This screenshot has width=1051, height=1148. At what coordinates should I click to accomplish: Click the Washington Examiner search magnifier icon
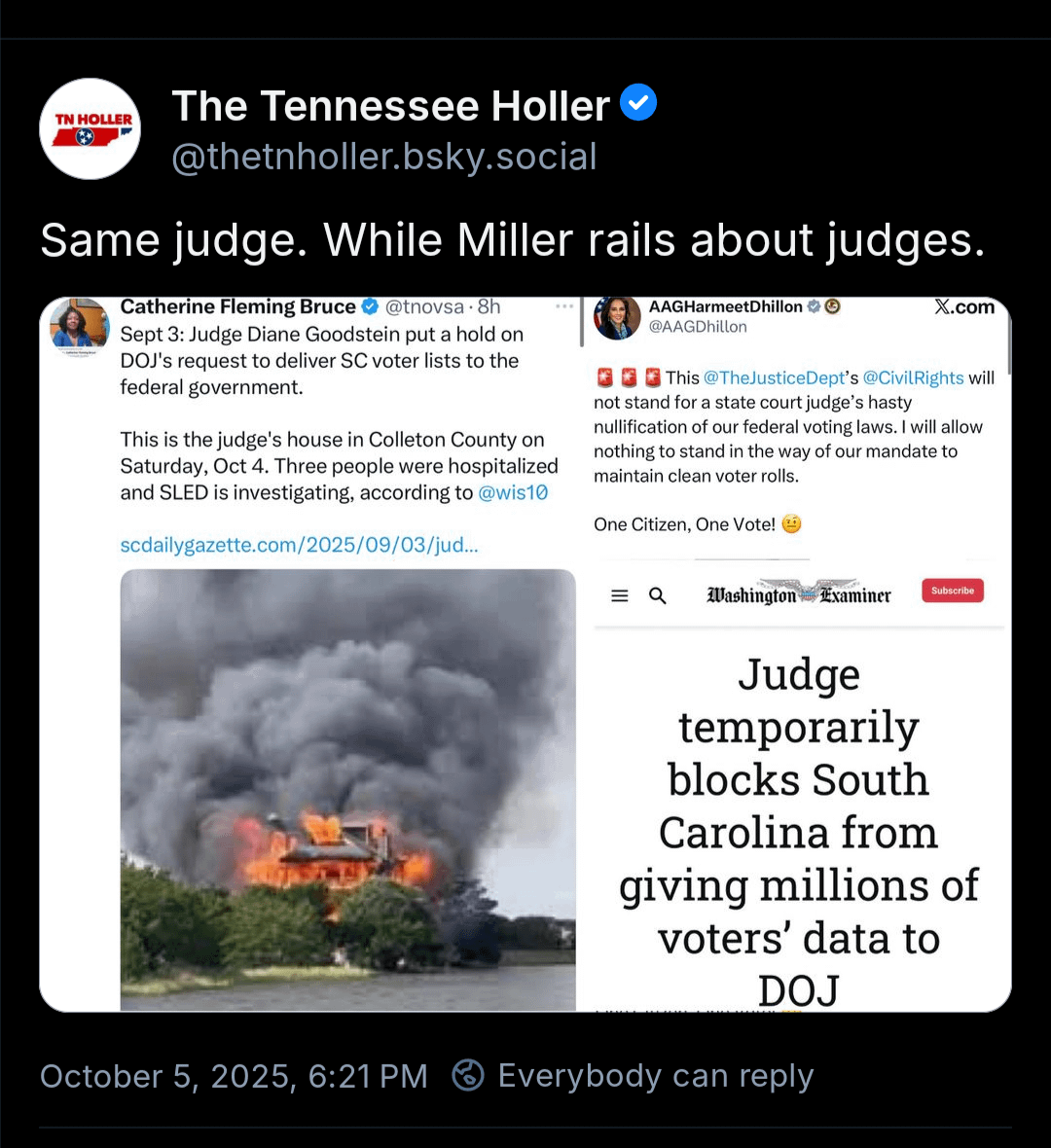click(658, 596)
